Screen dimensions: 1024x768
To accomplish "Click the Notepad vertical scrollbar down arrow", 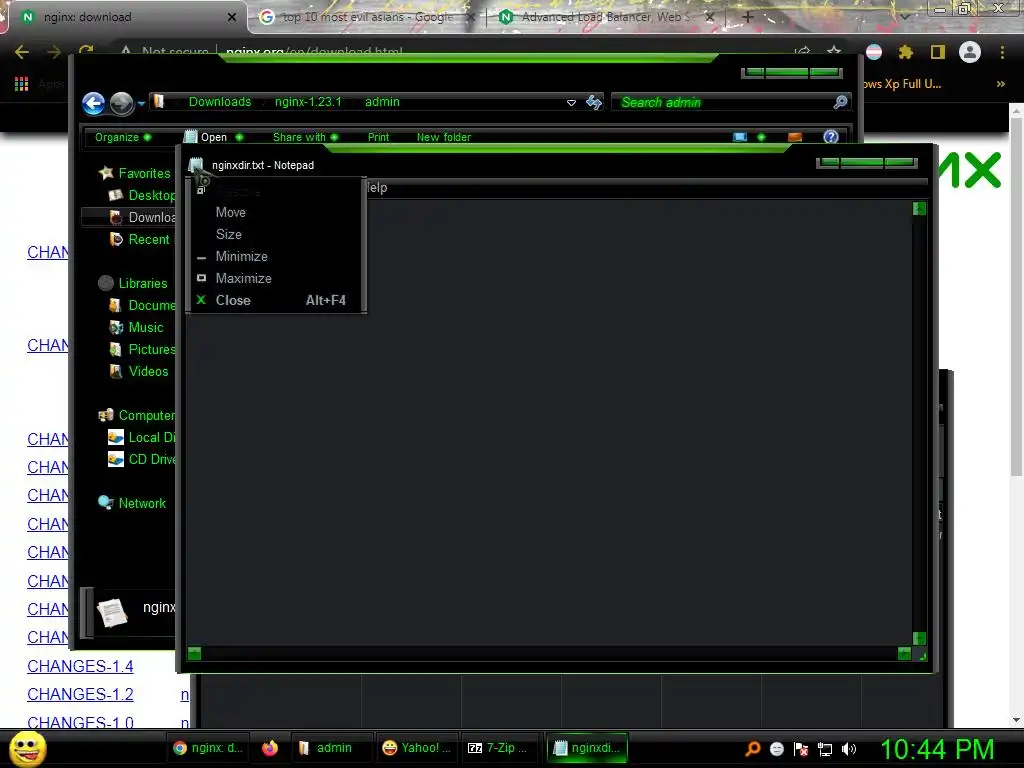I will [x=919, y=638].
